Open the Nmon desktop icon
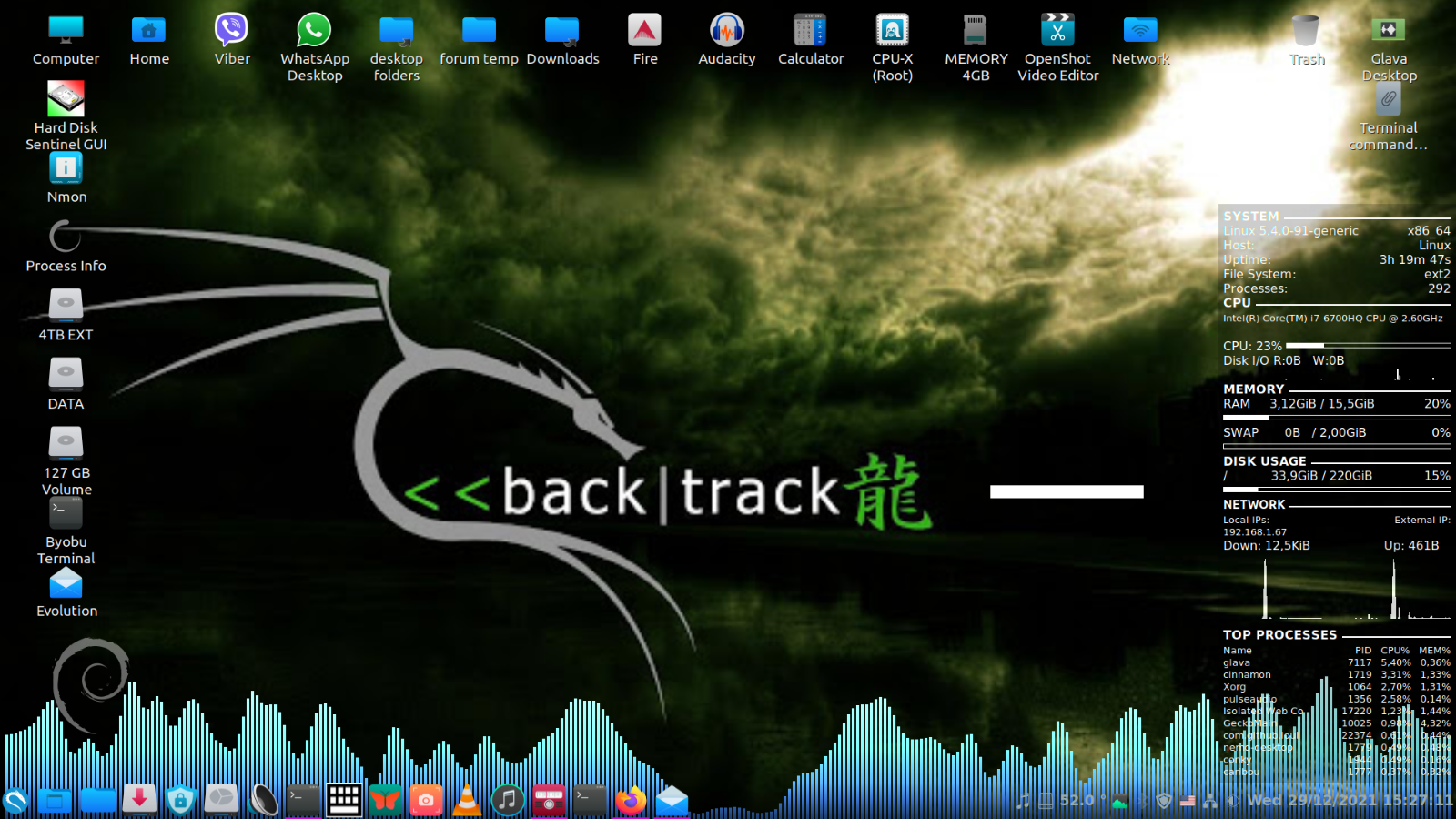The image size is (1456, 819). pos(66,178)
